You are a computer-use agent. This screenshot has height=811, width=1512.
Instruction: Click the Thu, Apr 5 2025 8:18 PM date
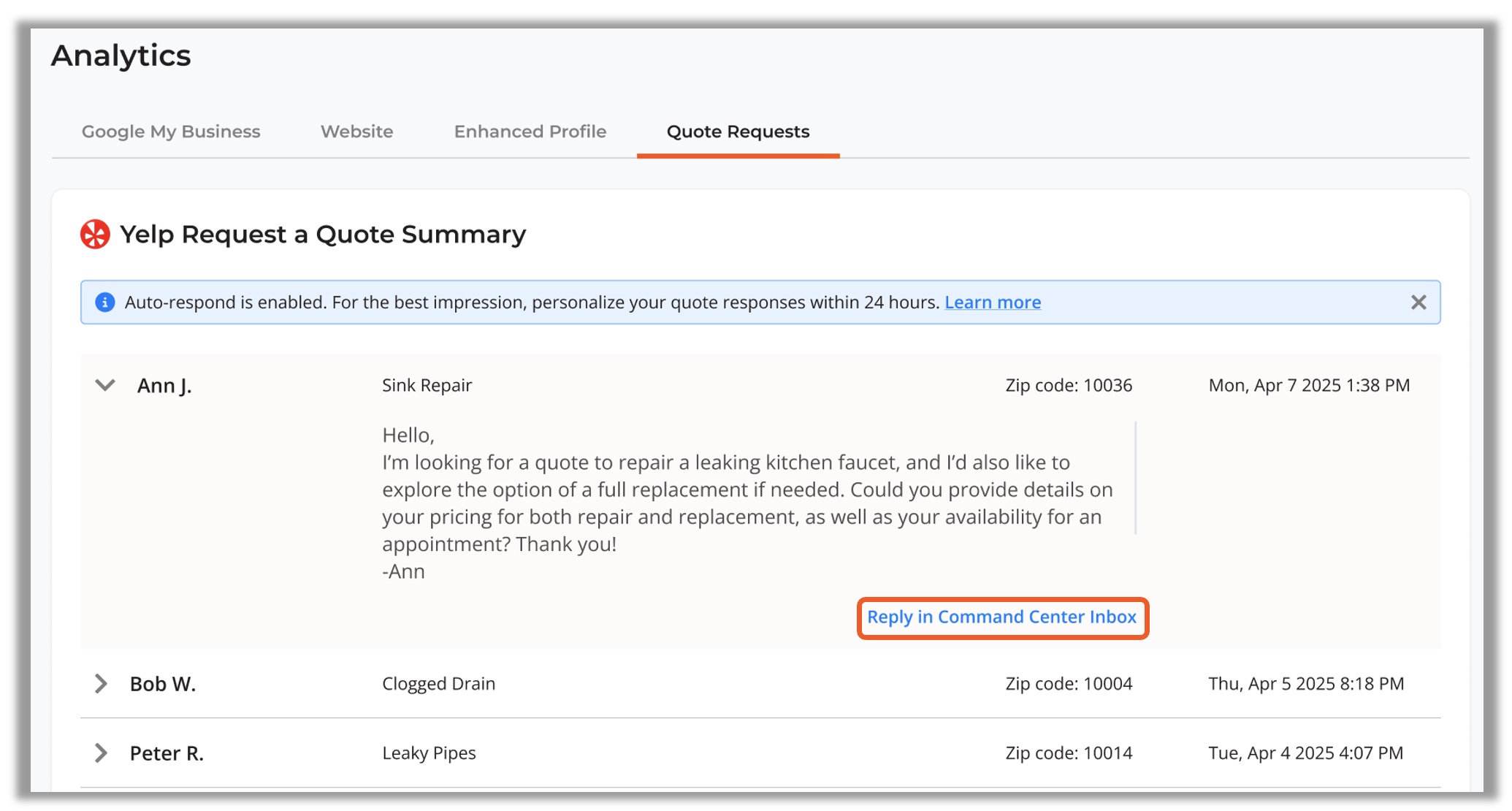click(x=1306, y=684)
